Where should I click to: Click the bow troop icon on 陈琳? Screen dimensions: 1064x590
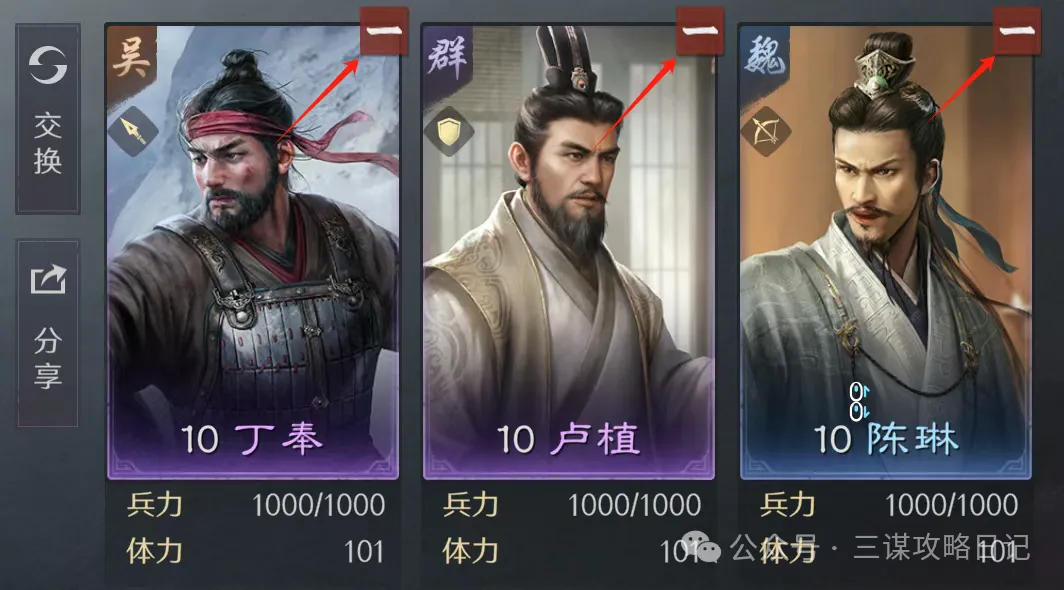766,131
